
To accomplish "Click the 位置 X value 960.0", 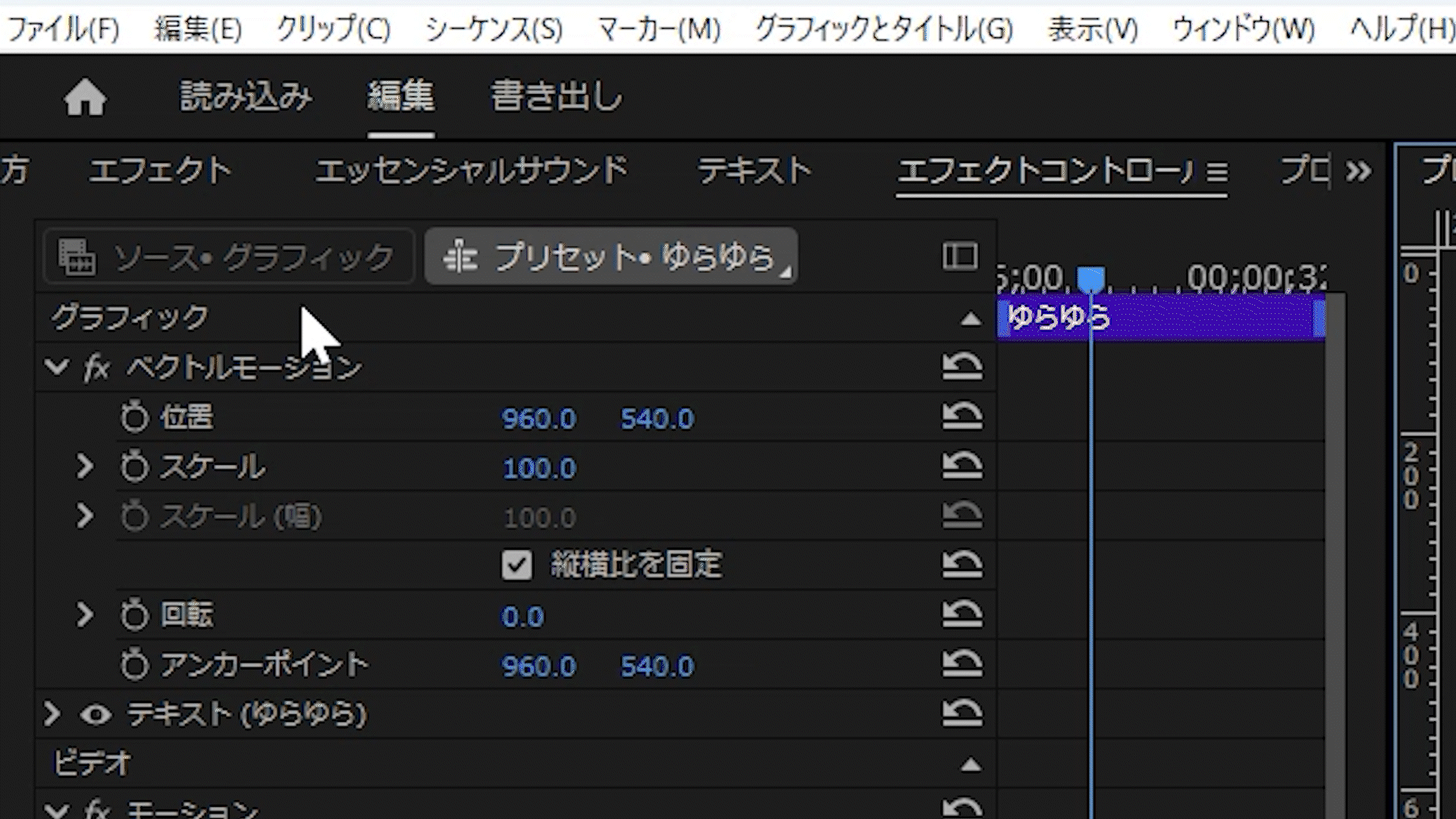I will pyautogui.click(x=539, y=419).
